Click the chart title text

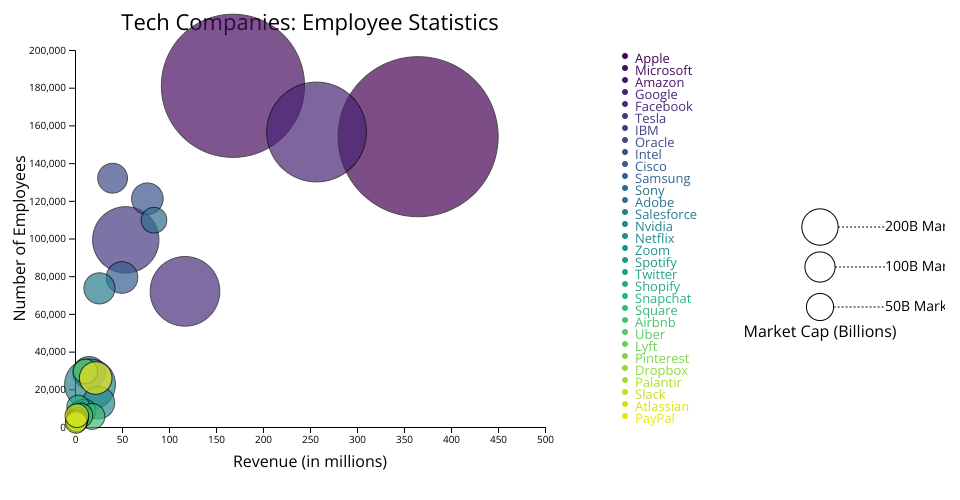click(x=309, y=22)
